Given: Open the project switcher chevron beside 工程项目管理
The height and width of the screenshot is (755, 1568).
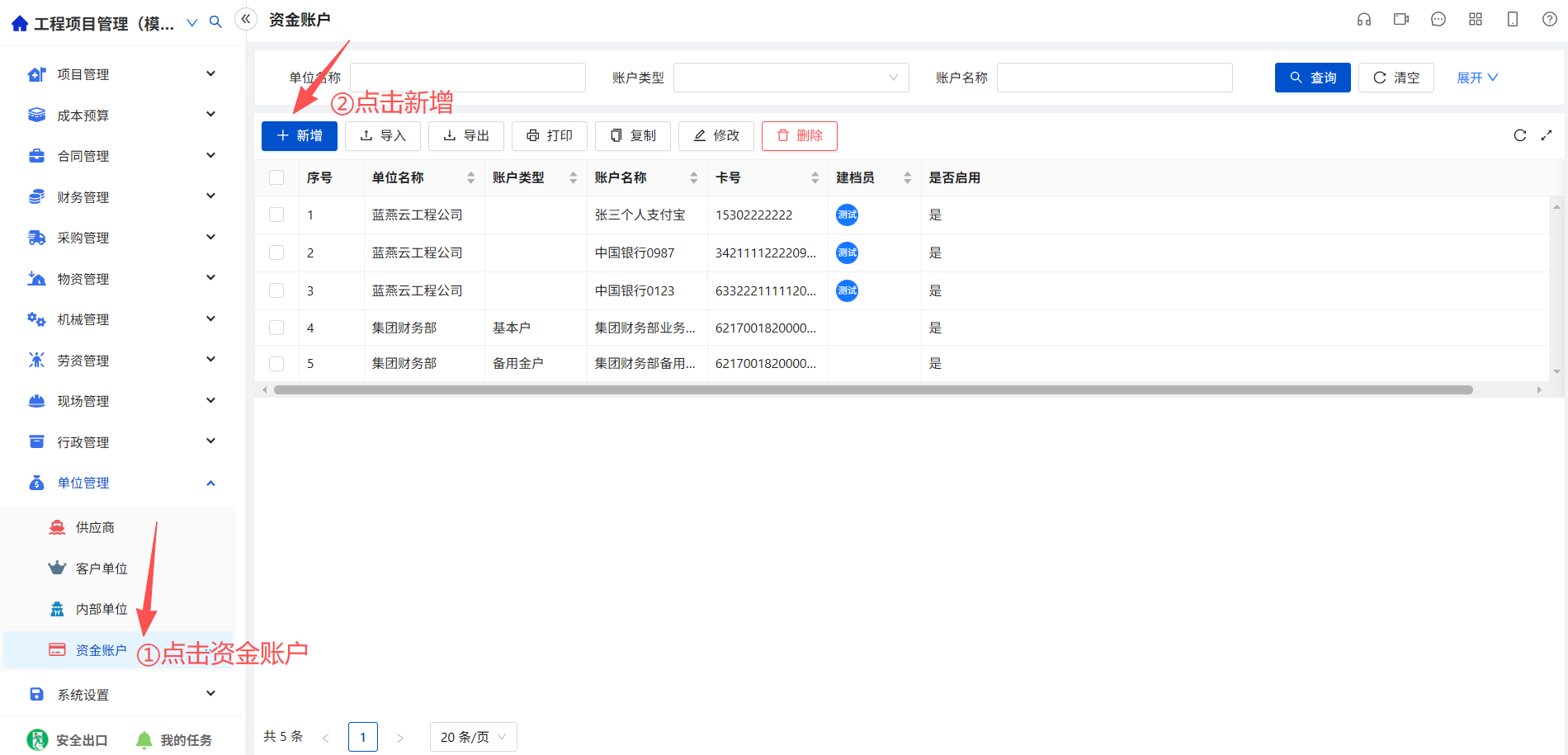Looking at the screenshot, I should (x=192, y=22).
